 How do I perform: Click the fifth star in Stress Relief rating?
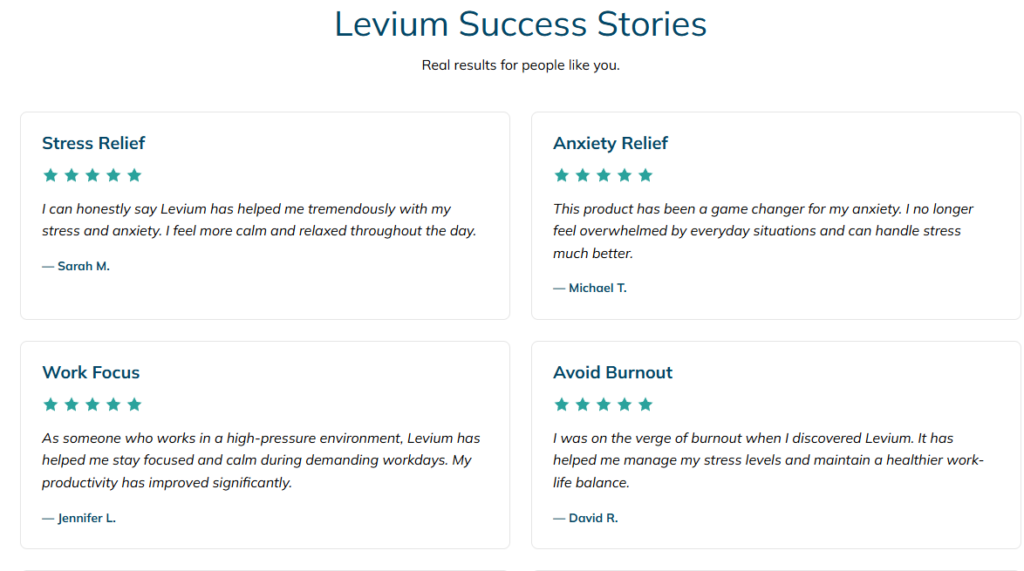134,175
